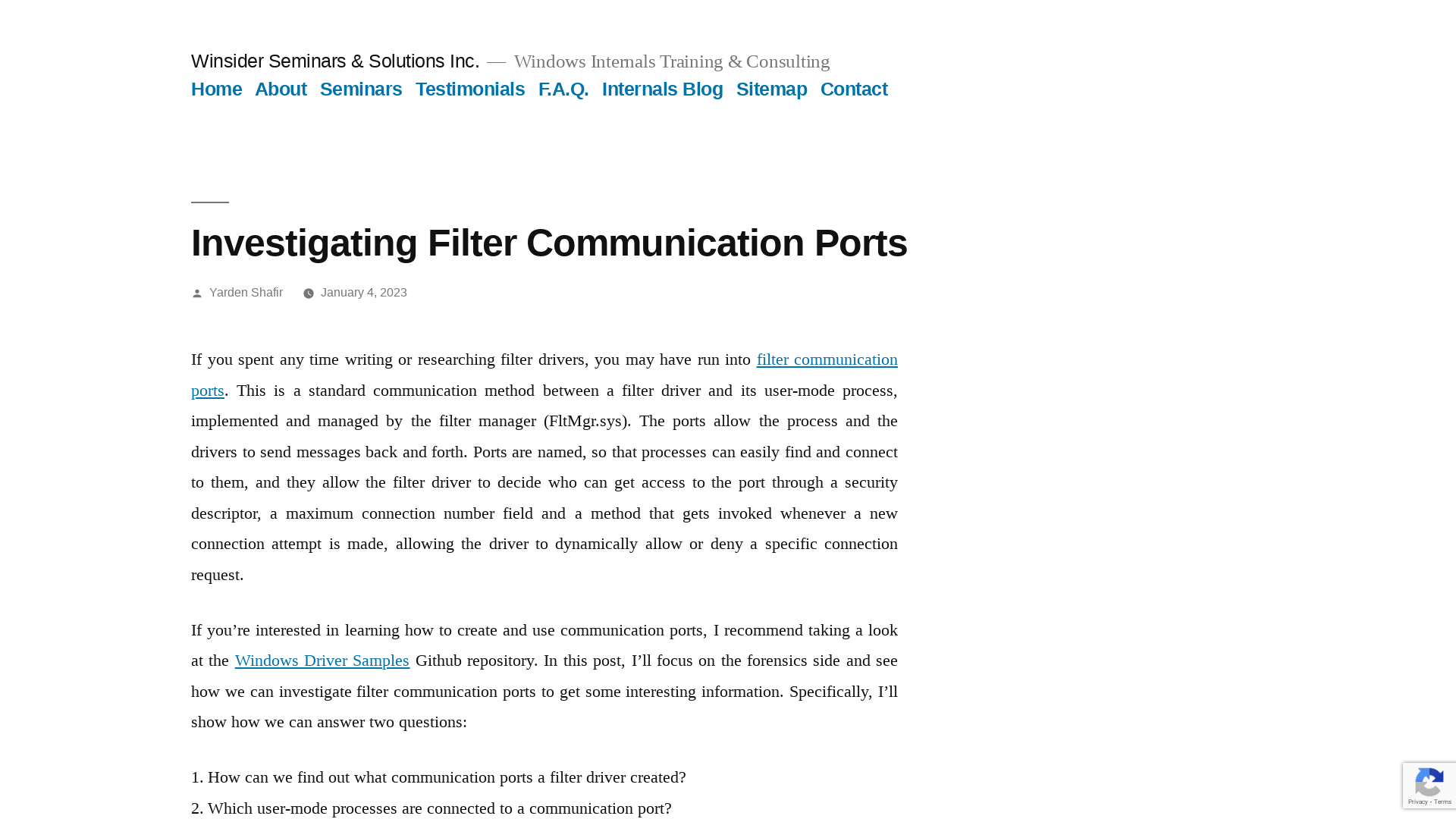
Task: Click the Home navigation link
Action: click(216, 89)
